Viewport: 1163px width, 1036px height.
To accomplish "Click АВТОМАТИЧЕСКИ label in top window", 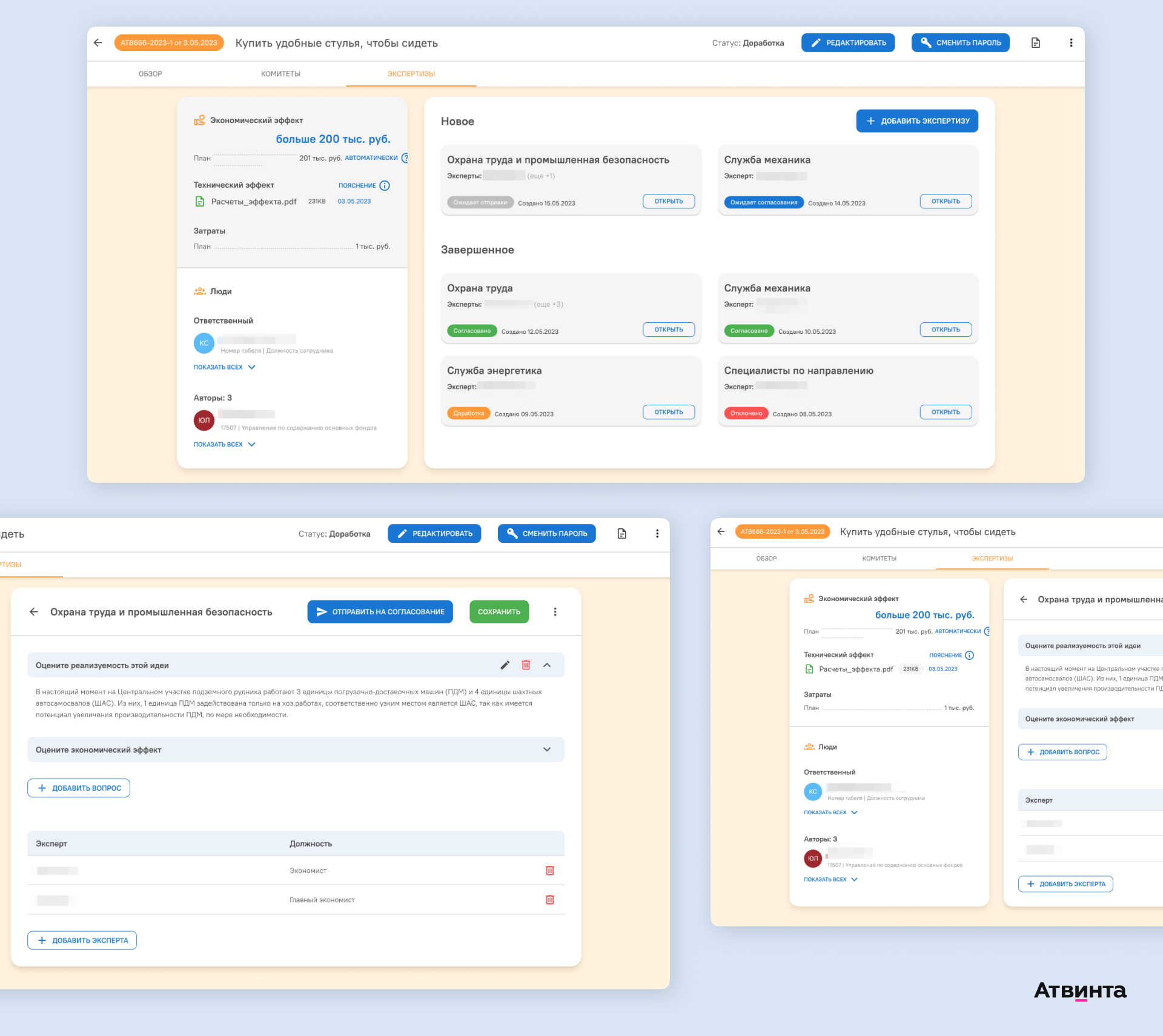I will click(371, 158).
